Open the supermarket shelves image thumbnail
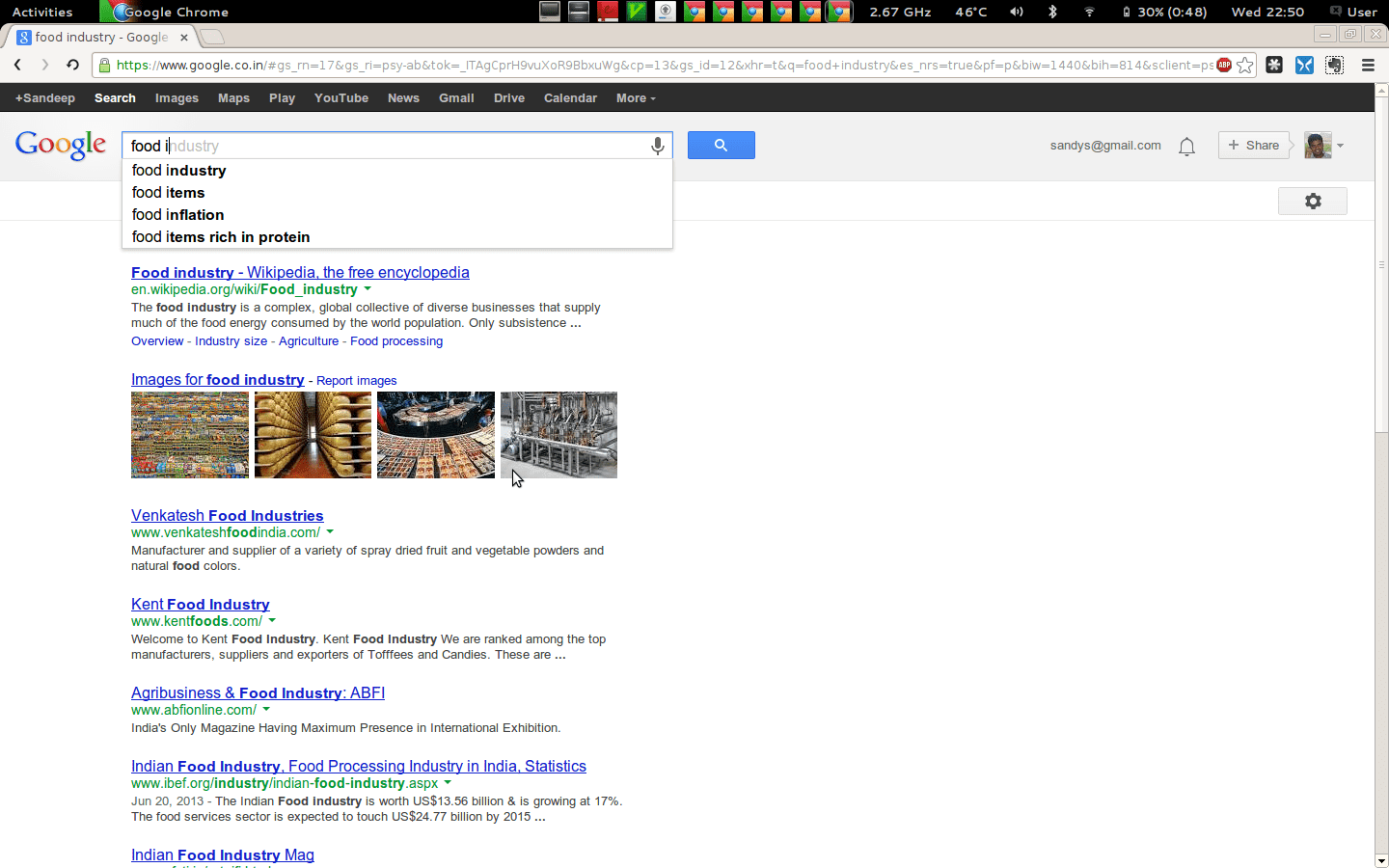 click(190, 435)
